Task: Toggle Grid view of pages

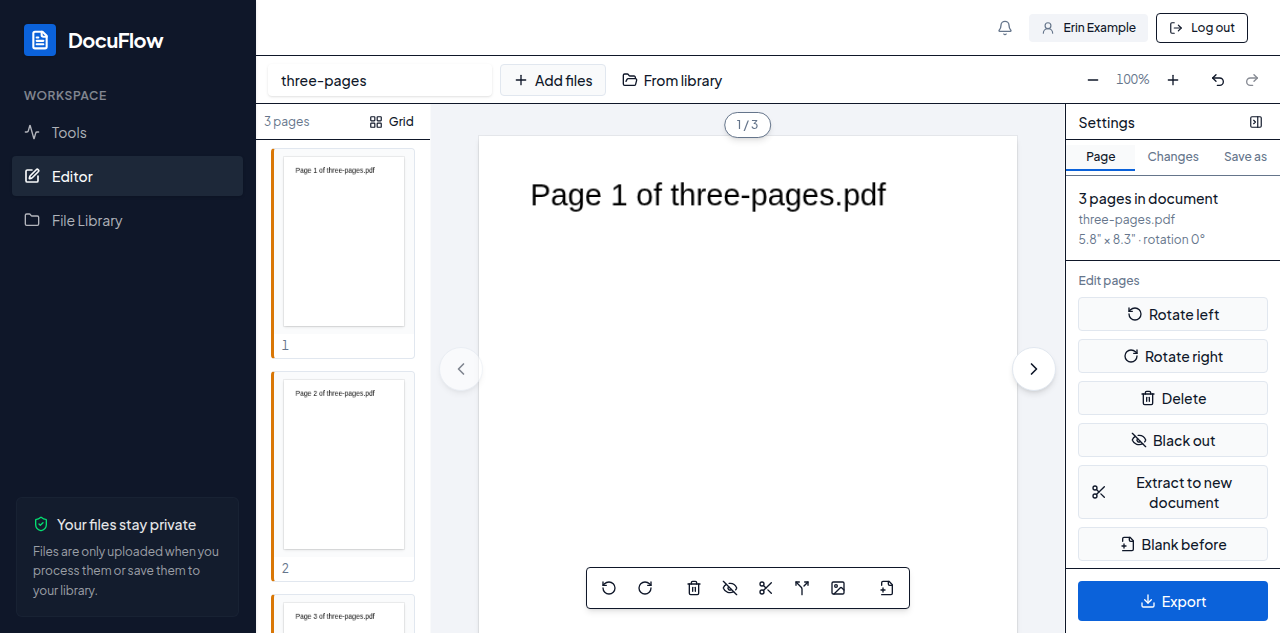Action: [x=391, y=122]
